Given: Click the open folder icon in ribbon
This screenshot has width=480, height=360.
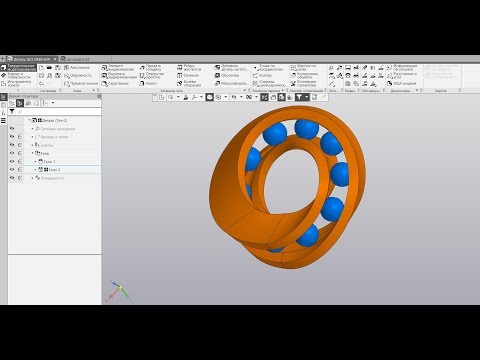Looking at the screenshot, I should click(49, 68).
